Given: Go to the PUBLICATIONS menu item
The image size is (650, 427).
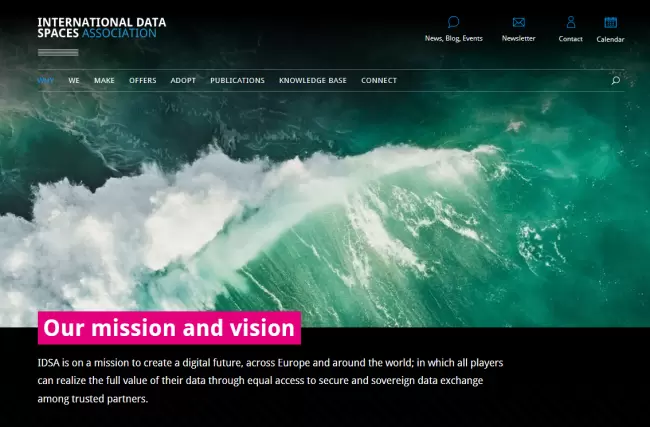Looking at the screenshot, I should tap(237, 81).
